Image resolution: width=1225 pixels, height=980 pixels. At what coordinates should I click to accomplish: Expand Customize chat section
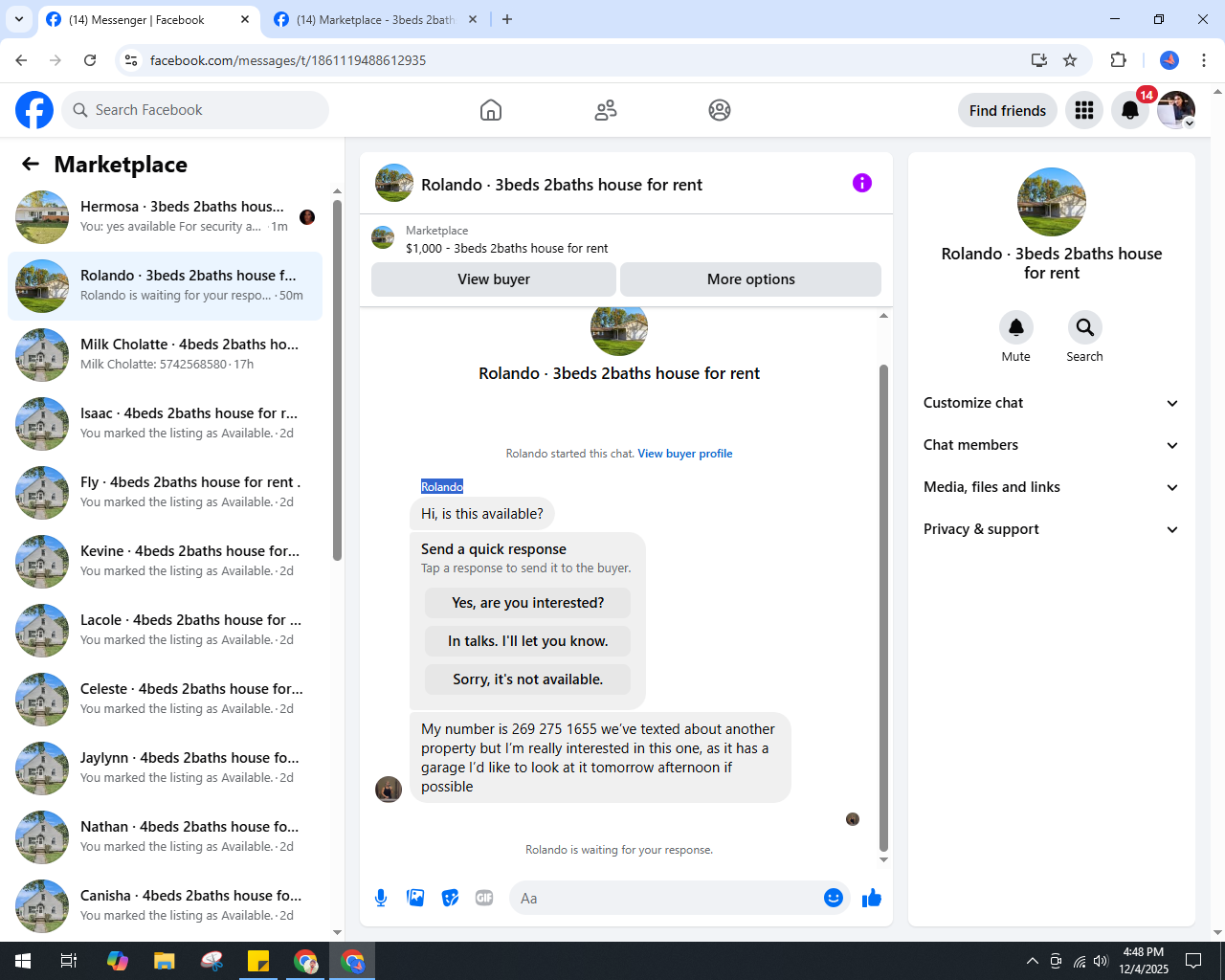[1052, 403]
